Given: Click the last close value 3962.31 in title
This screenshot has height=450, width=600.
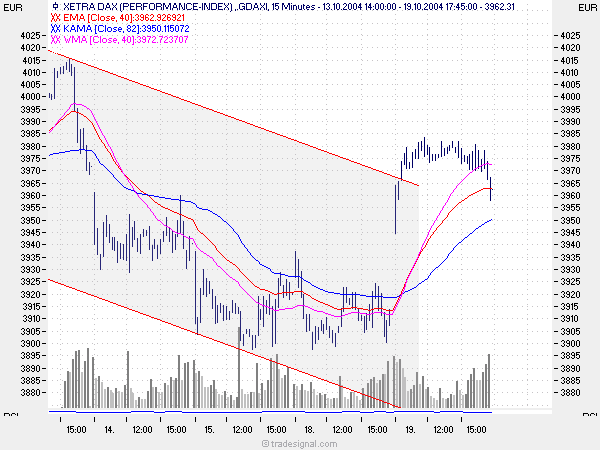Looking at the screenshot, I should pos(499,7).
